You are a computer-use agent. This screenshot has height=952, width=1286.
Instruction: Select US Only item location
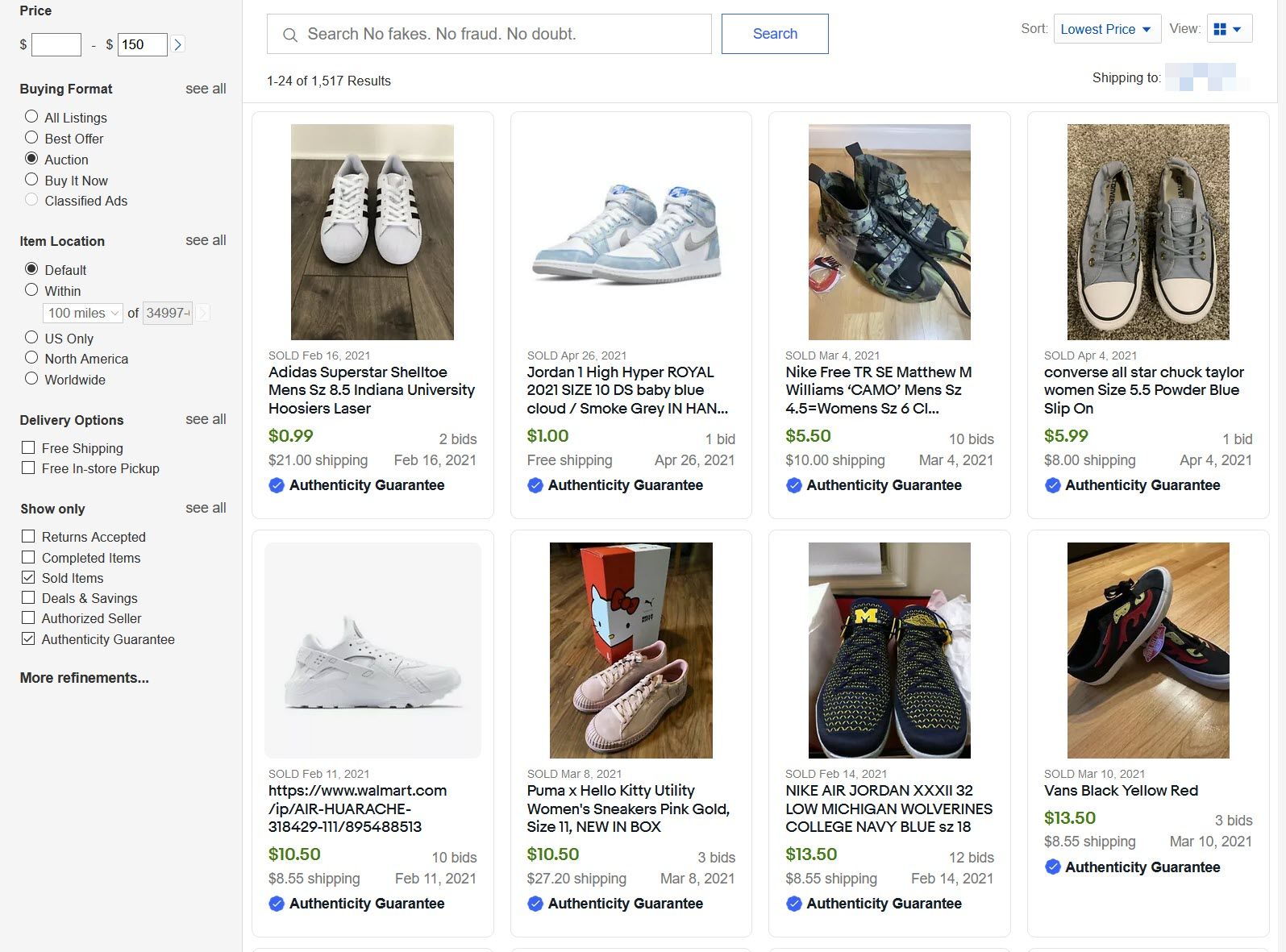pyautogui.click(x=31, y=338)
